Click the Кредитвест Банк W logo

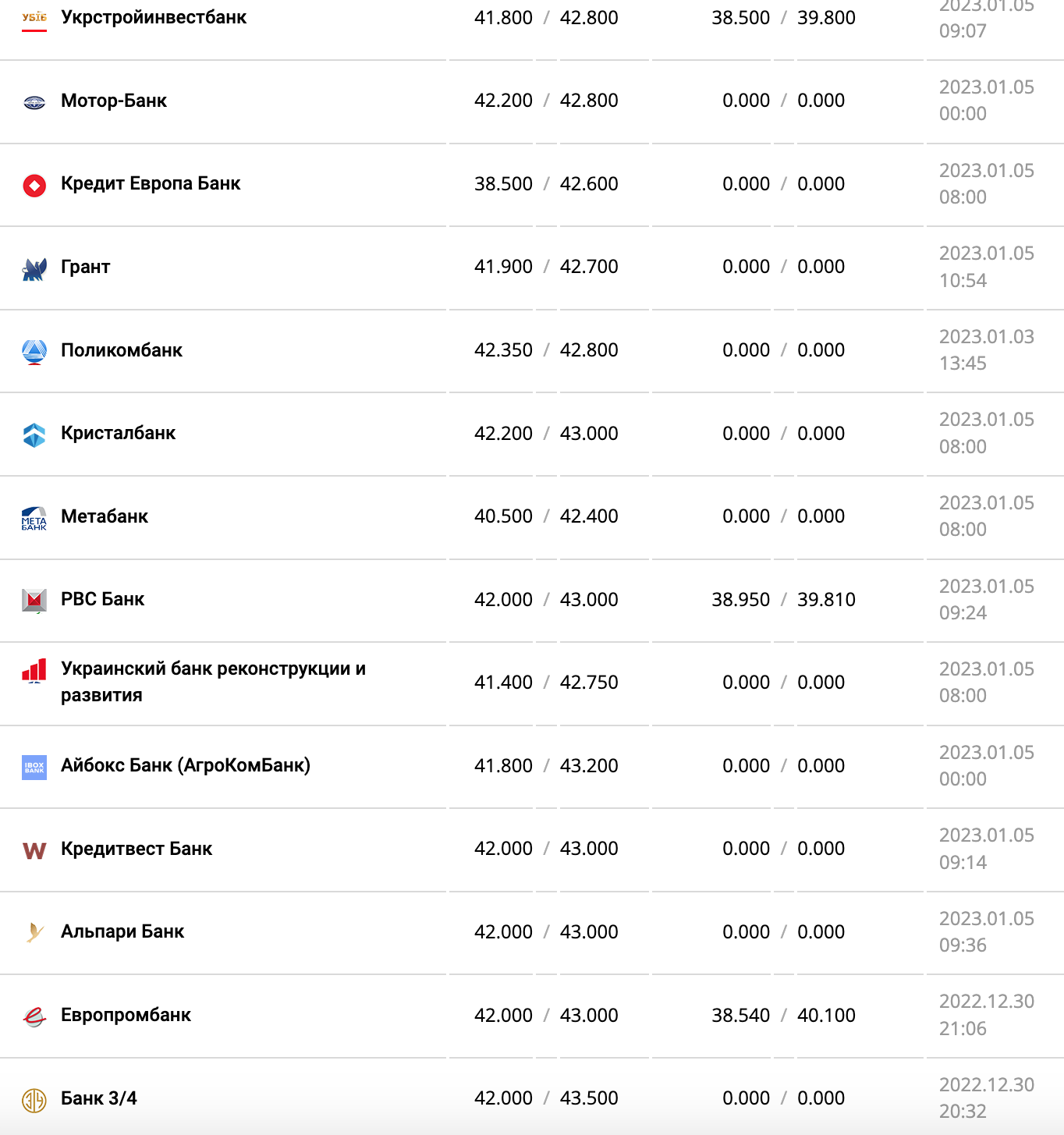click(x=34, y=850)
